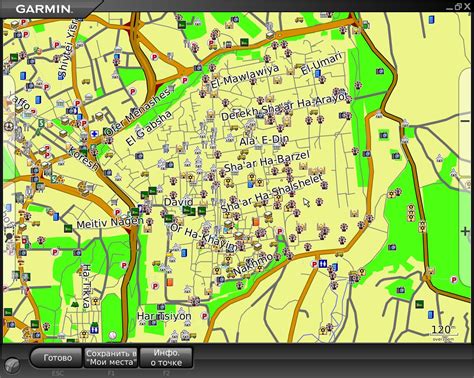Select green shop icon left of Meitiv Nagen
The image size is (474, 378).
point(68,228)
